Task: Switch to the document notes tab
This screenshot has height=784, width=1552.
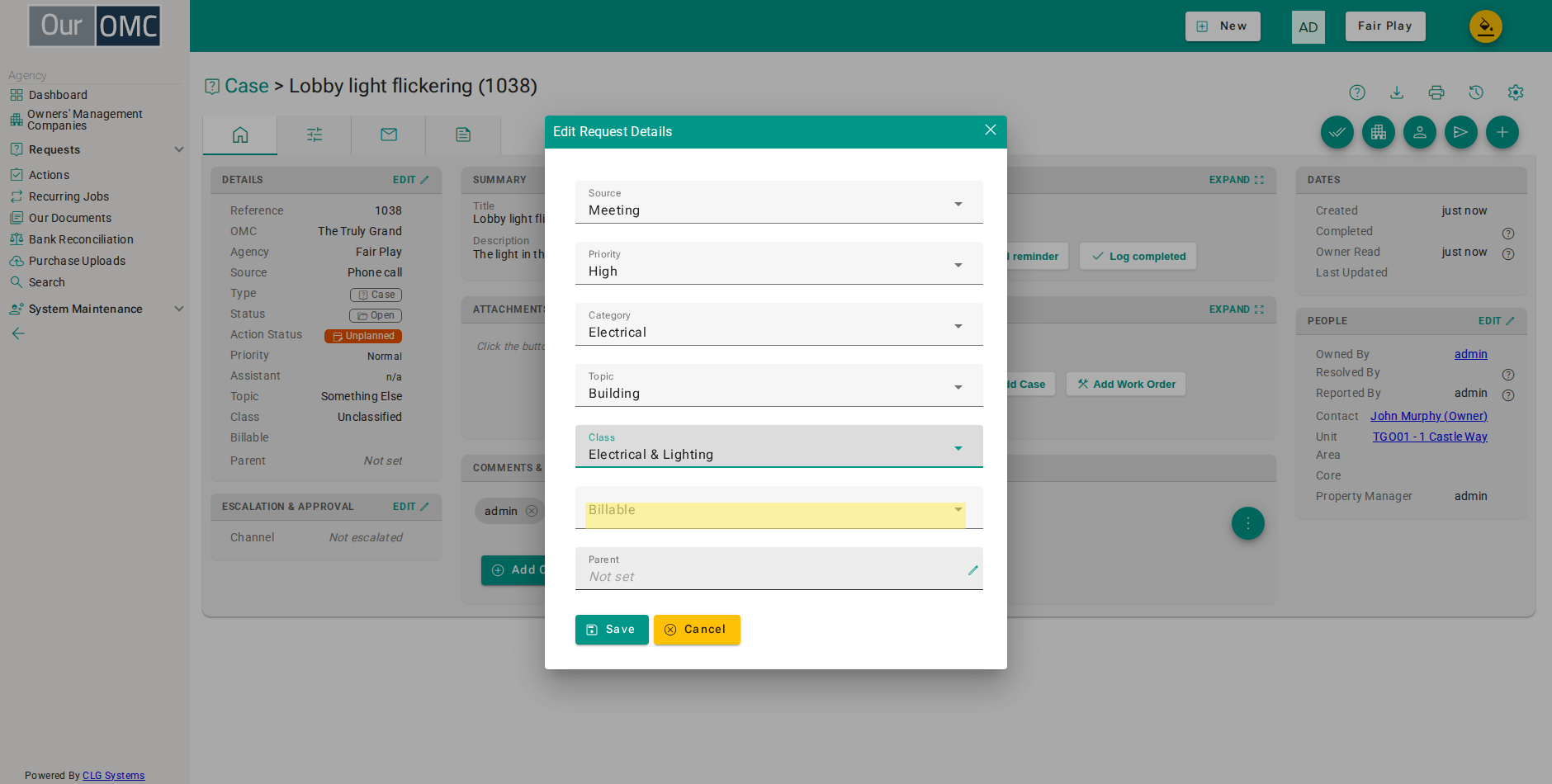Action: point(463,135)
